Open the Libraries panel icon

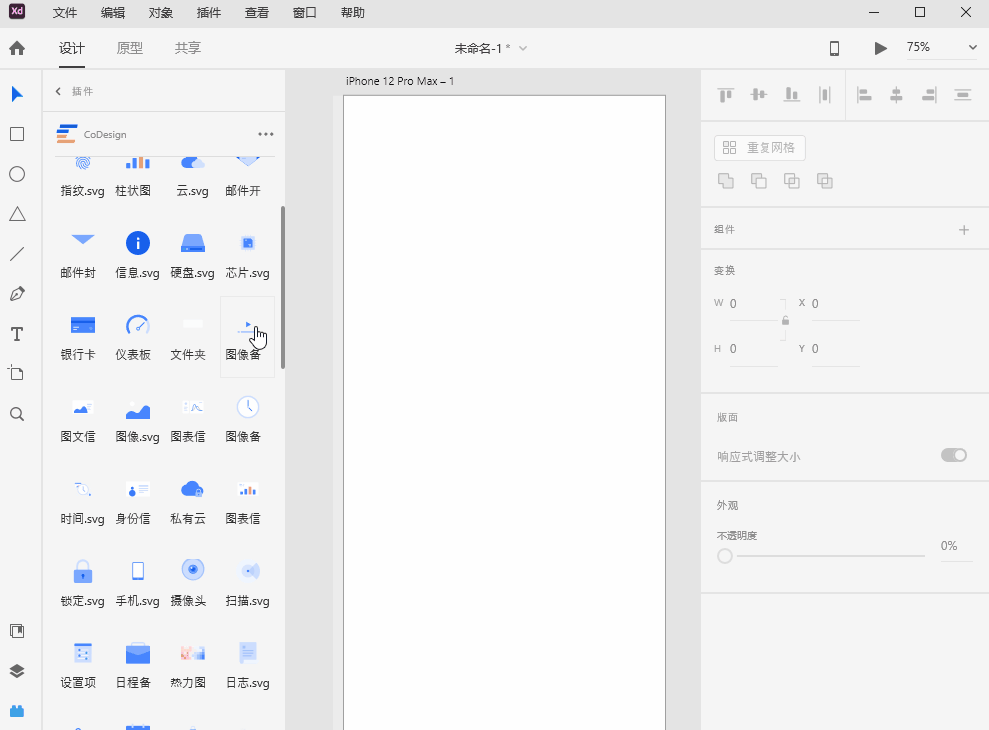17,631
